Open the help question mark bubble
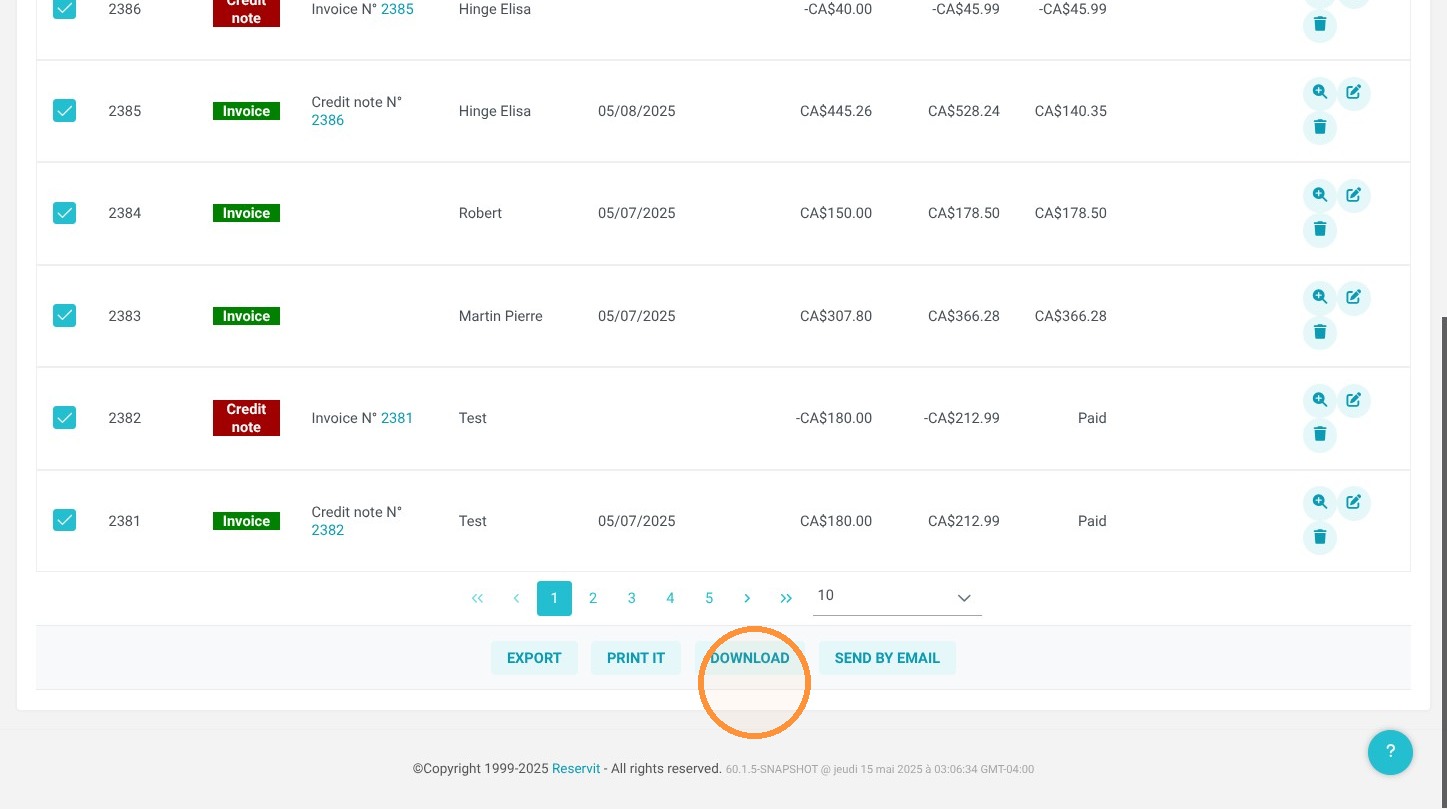This screenshot has height=809, width=1447. click(x=1390, y=752)
